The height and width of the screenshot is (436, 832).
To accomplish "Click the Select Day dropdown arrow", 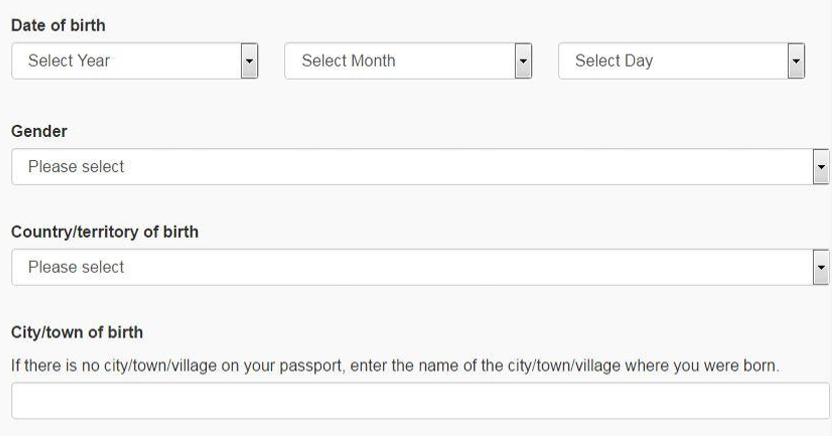I will [x=796, y=61].
